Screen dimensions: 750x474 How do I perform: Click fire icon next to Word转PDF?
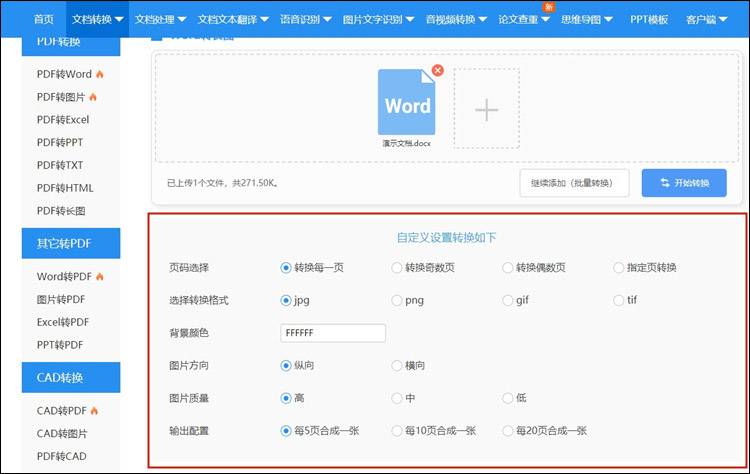pyautogui.click(x=99, y=276)
